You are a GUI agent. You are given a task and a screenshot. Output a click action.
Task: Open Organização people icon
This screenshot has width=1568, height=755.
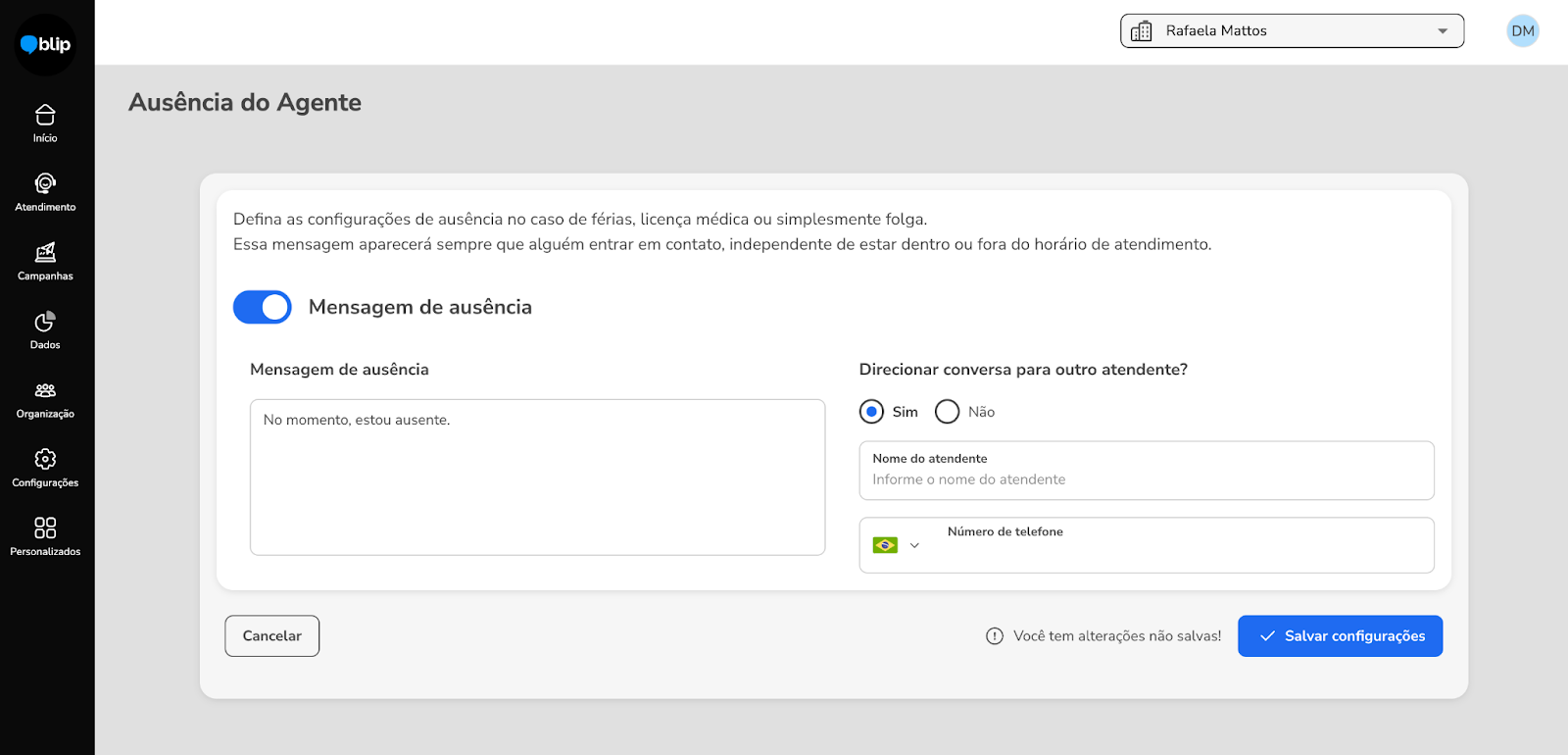click(x=45, y=391)
